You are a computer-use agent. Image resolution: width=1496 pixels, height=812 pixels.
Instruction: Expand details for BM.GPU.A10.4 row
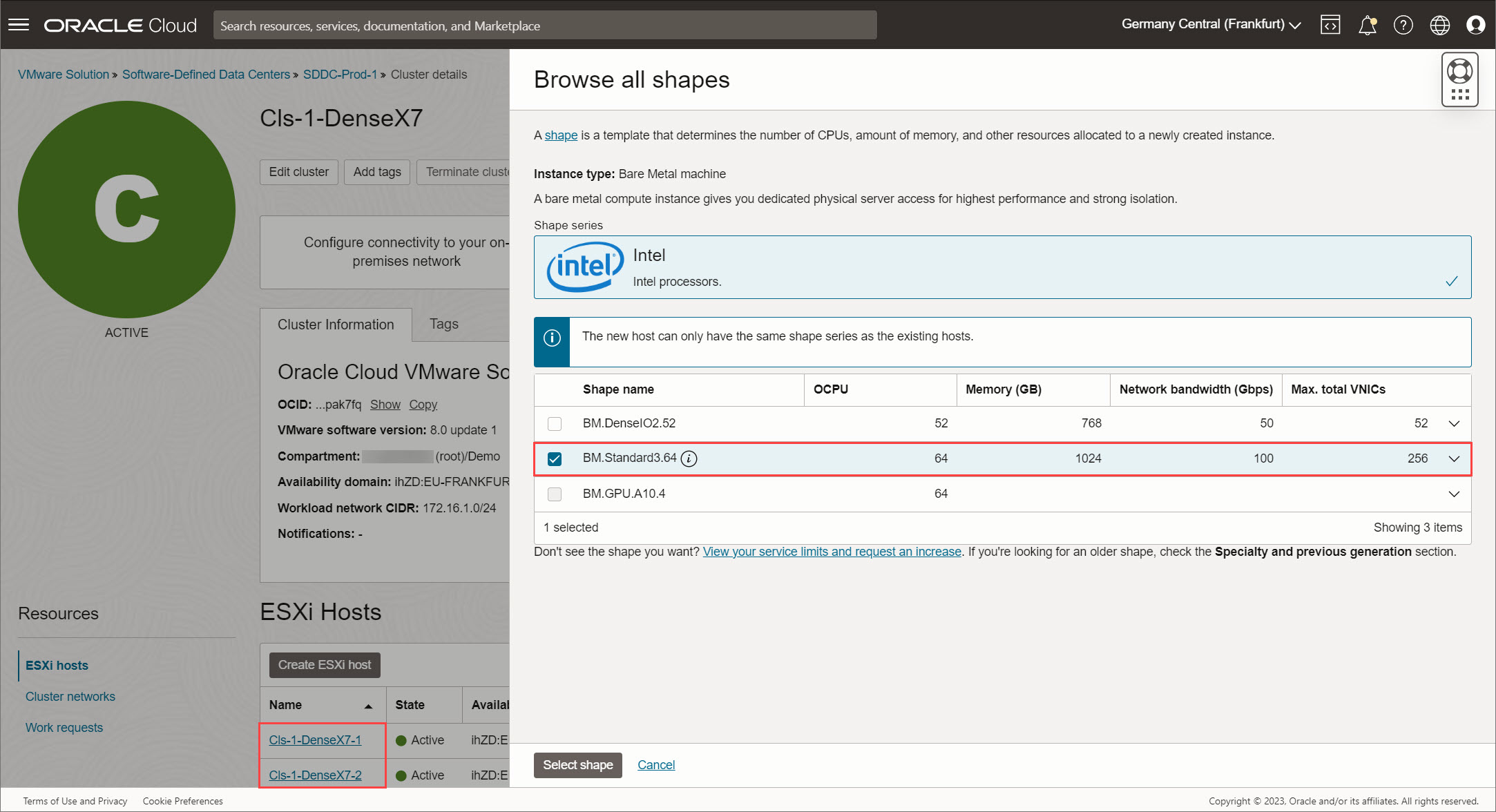(x=1454, y=494)
